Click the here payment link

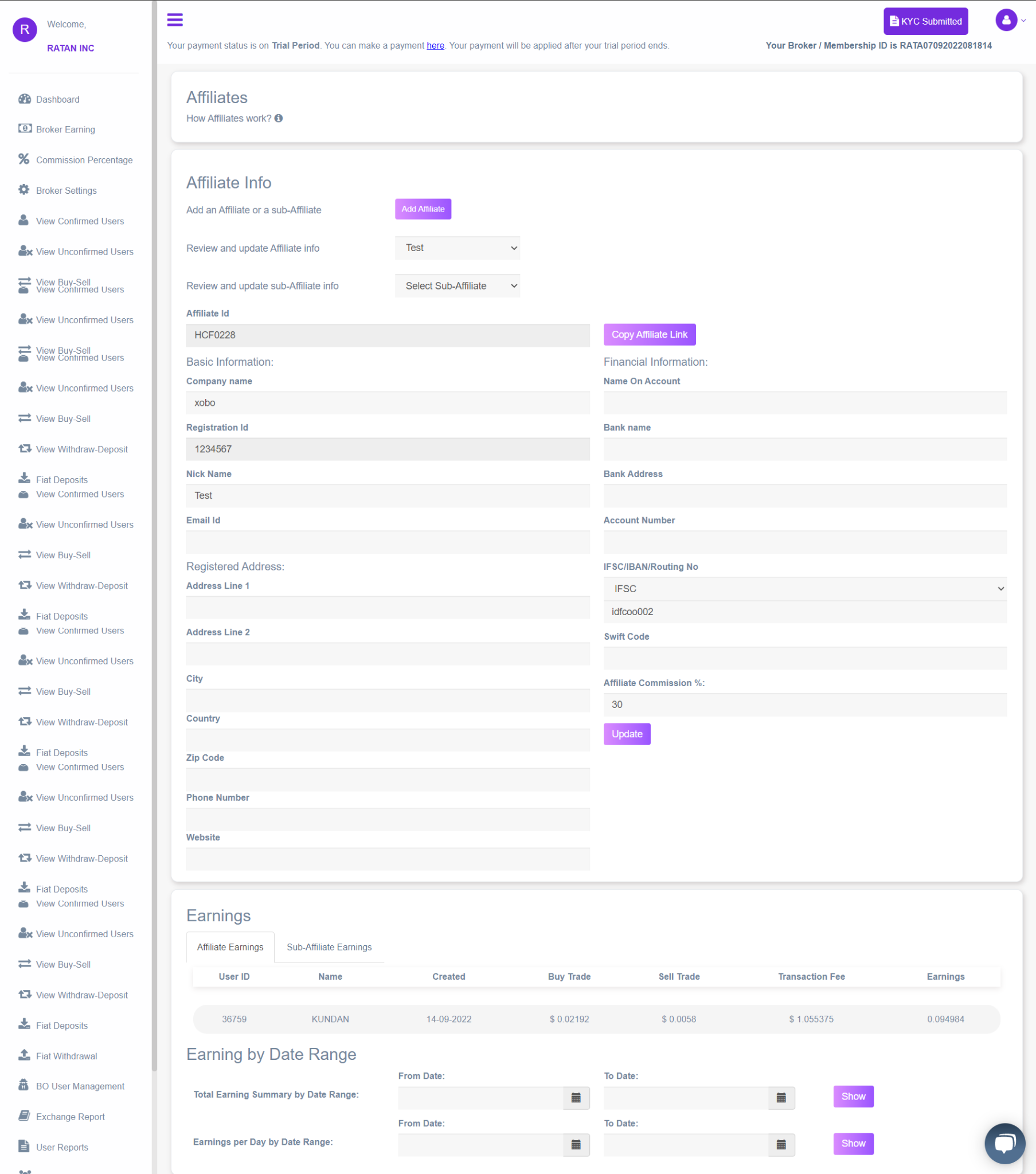point(435,45)
